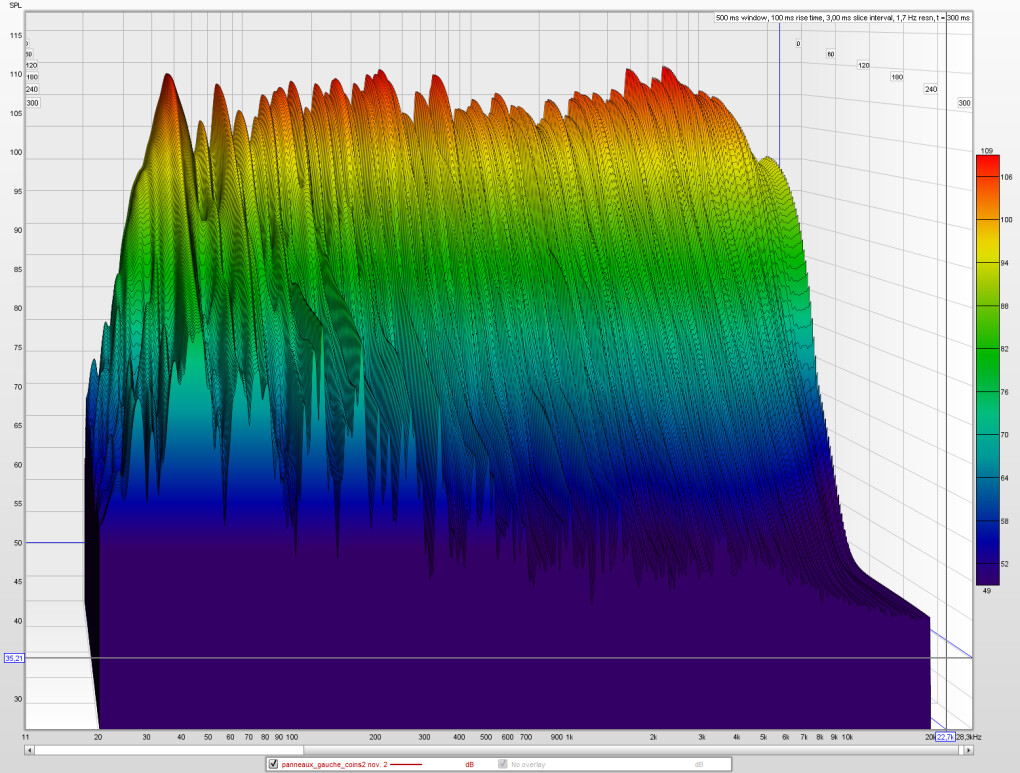Viewport: 1020px width, 773px height.
Task: Click the 35.21 SPL cursor value box
Action: pyautogui.click(x=14, y=658)
